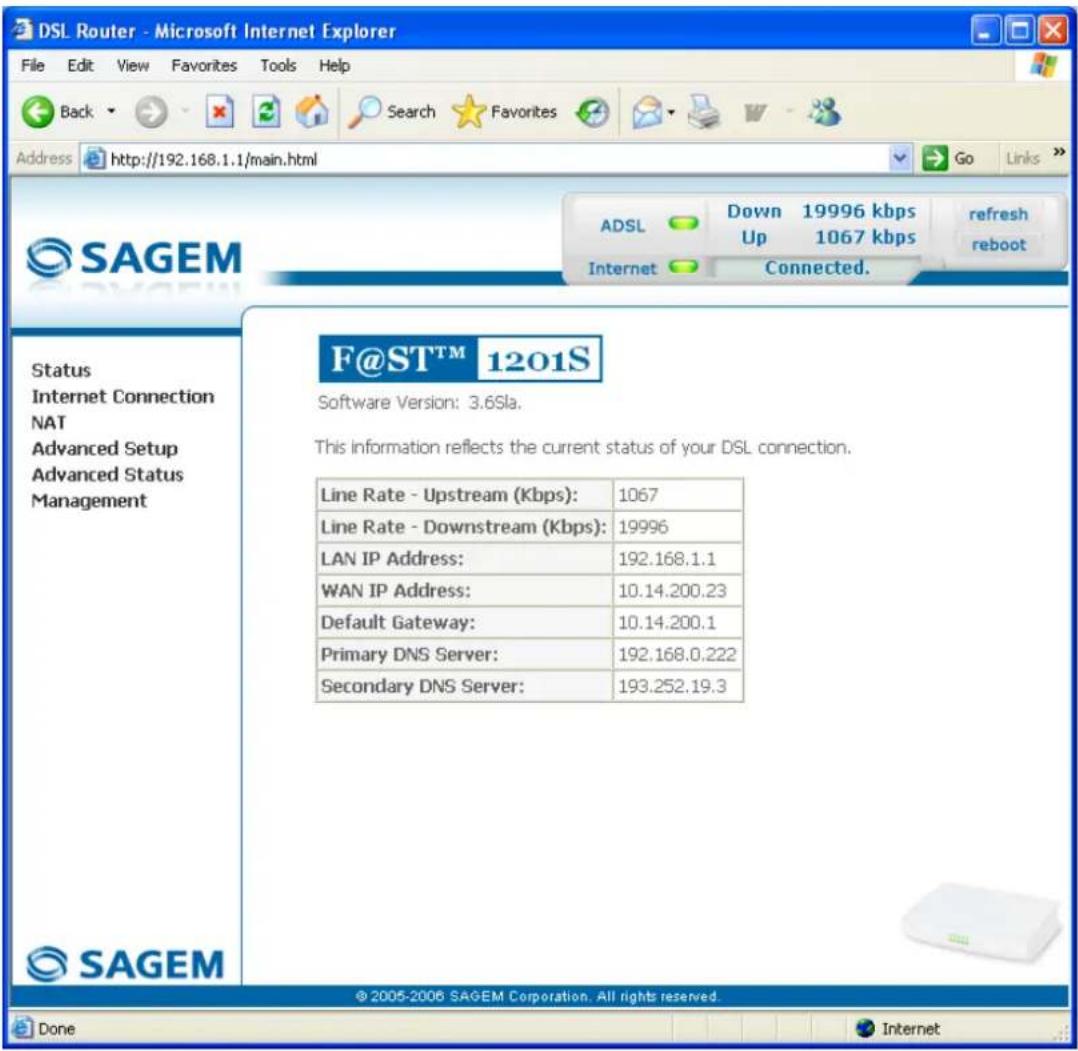This screenshot has height=1051, width=1078.
Task: Click the Line Rate - Upstream label
Action: [x=449, y=495]
